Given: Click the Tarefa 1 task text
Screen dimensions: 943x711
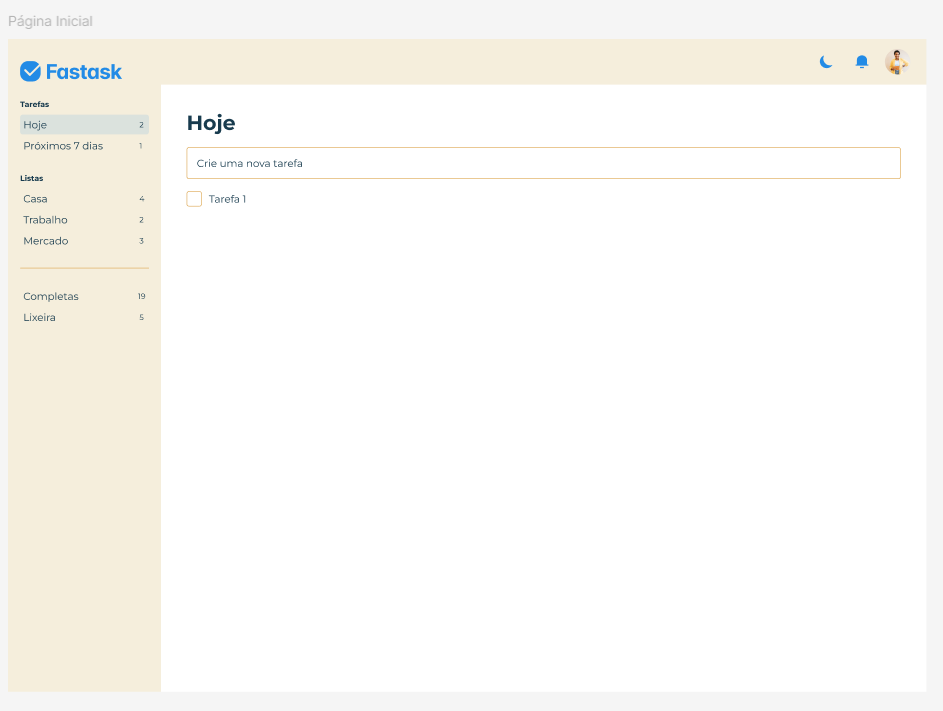Looking at the screenshot, I should pos(227,199).
